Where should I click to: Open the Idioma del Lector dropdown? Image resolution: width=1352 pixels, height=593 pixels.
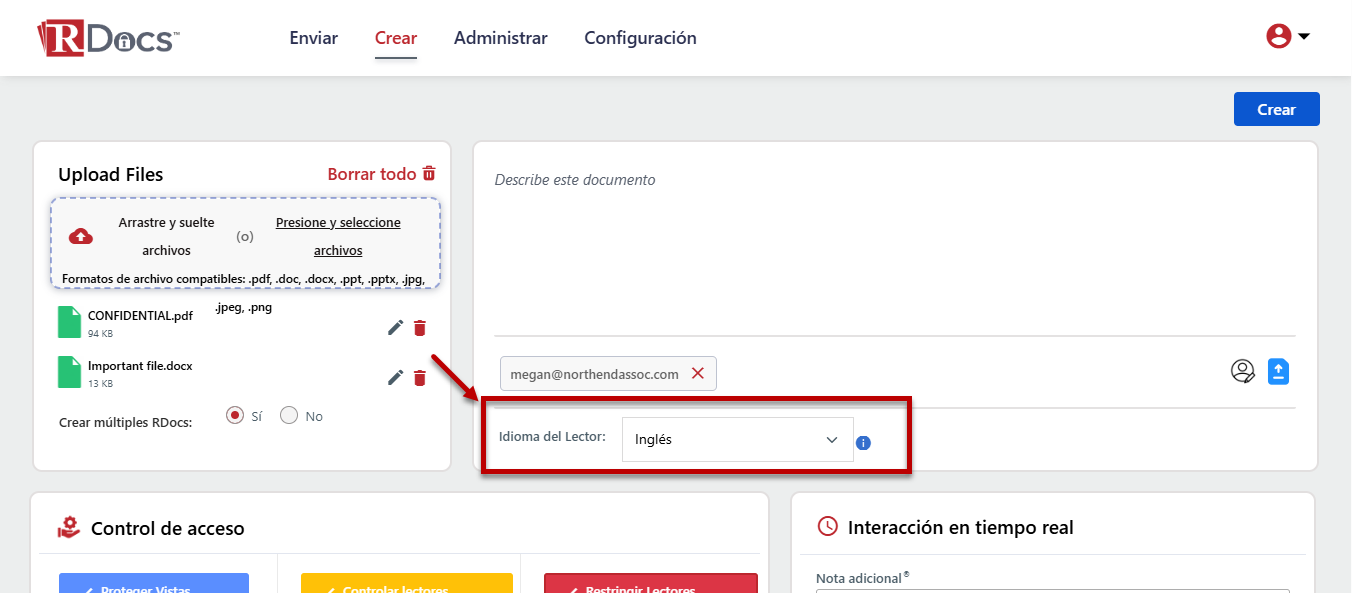click(737, 440)
